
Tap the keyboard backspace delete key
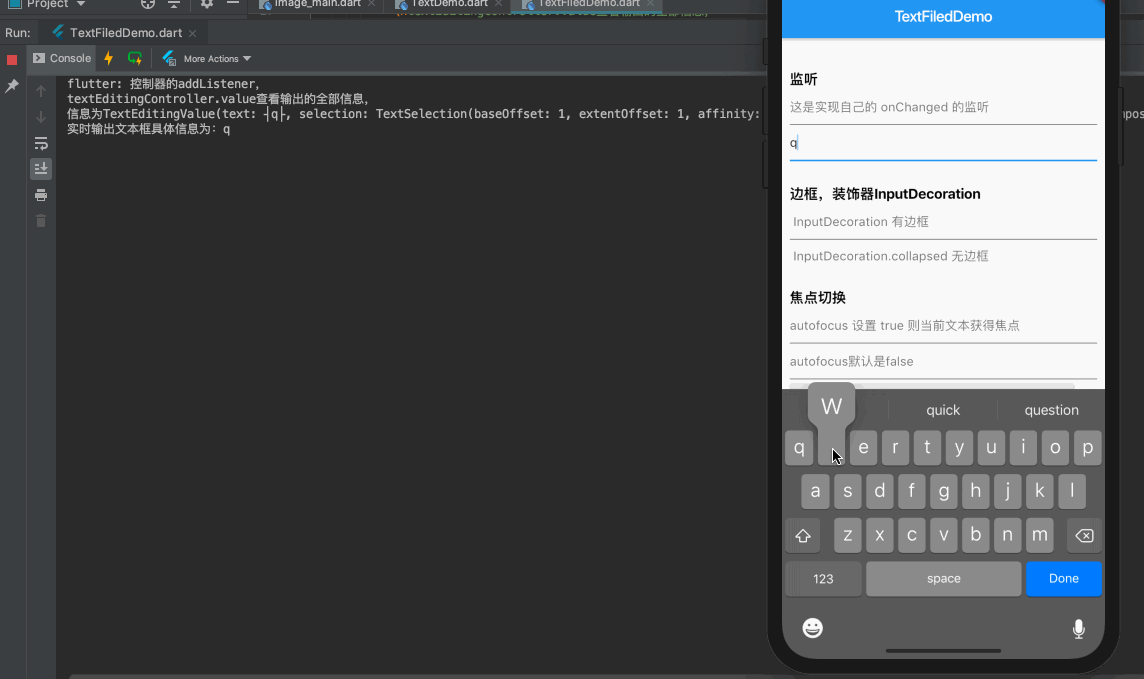1084,535
